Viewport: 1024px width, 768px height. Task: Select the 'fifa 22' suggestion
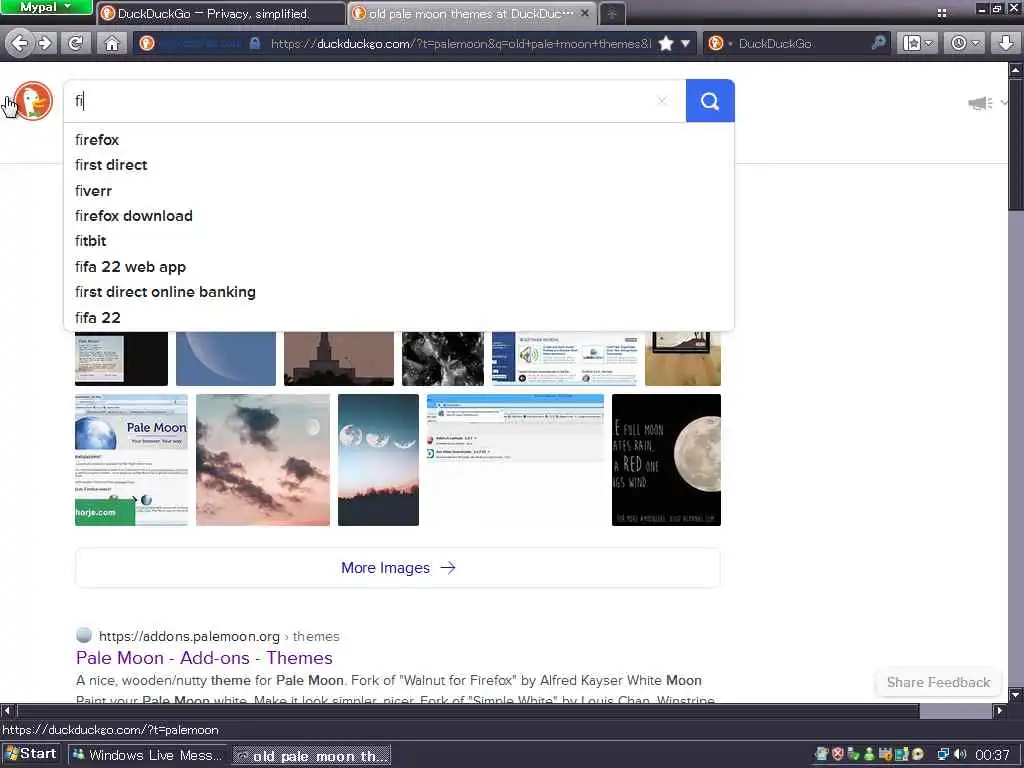click(x=398, y=317)
